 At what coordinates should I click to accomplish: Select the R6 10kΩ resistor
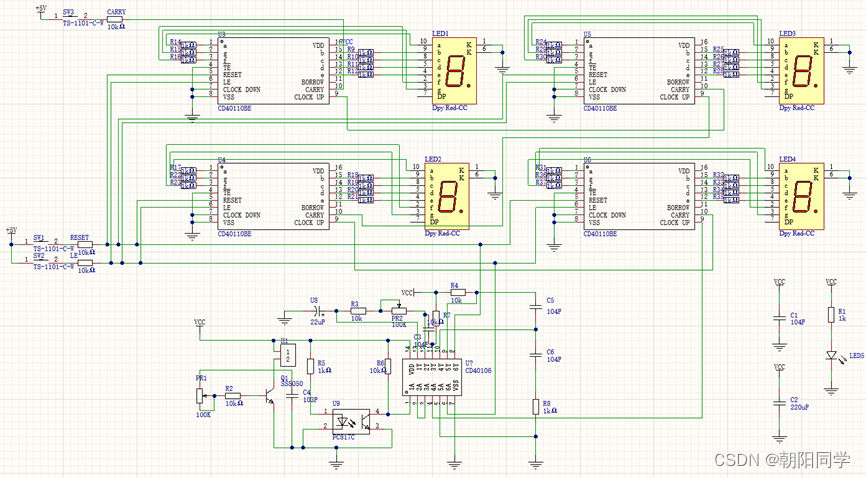tap(388, 366)
